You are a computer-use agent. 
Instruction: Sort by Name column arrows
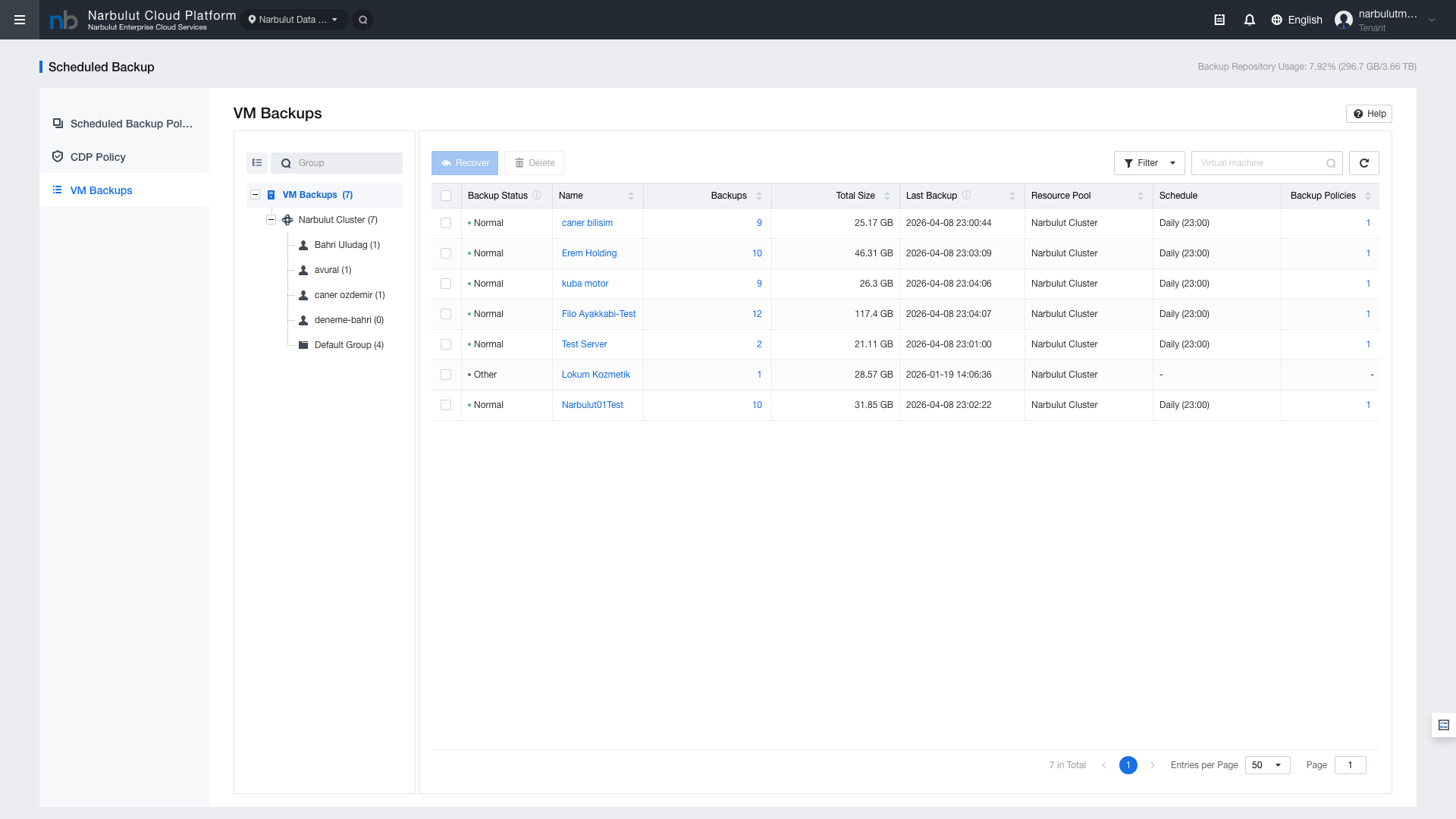click(631, 196)
